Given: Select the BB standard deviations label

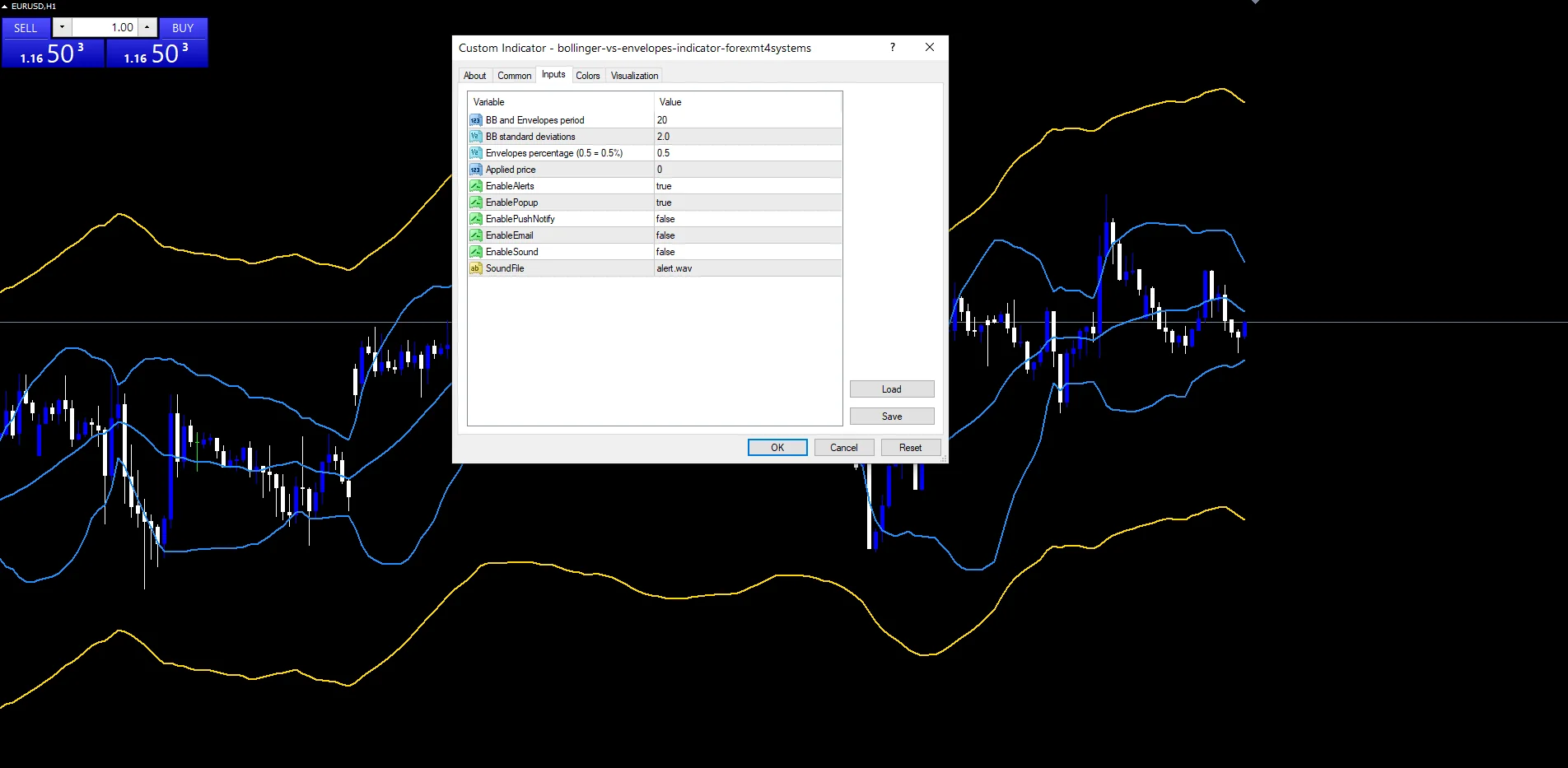Looking at the screenshot, I should (530, 137).
